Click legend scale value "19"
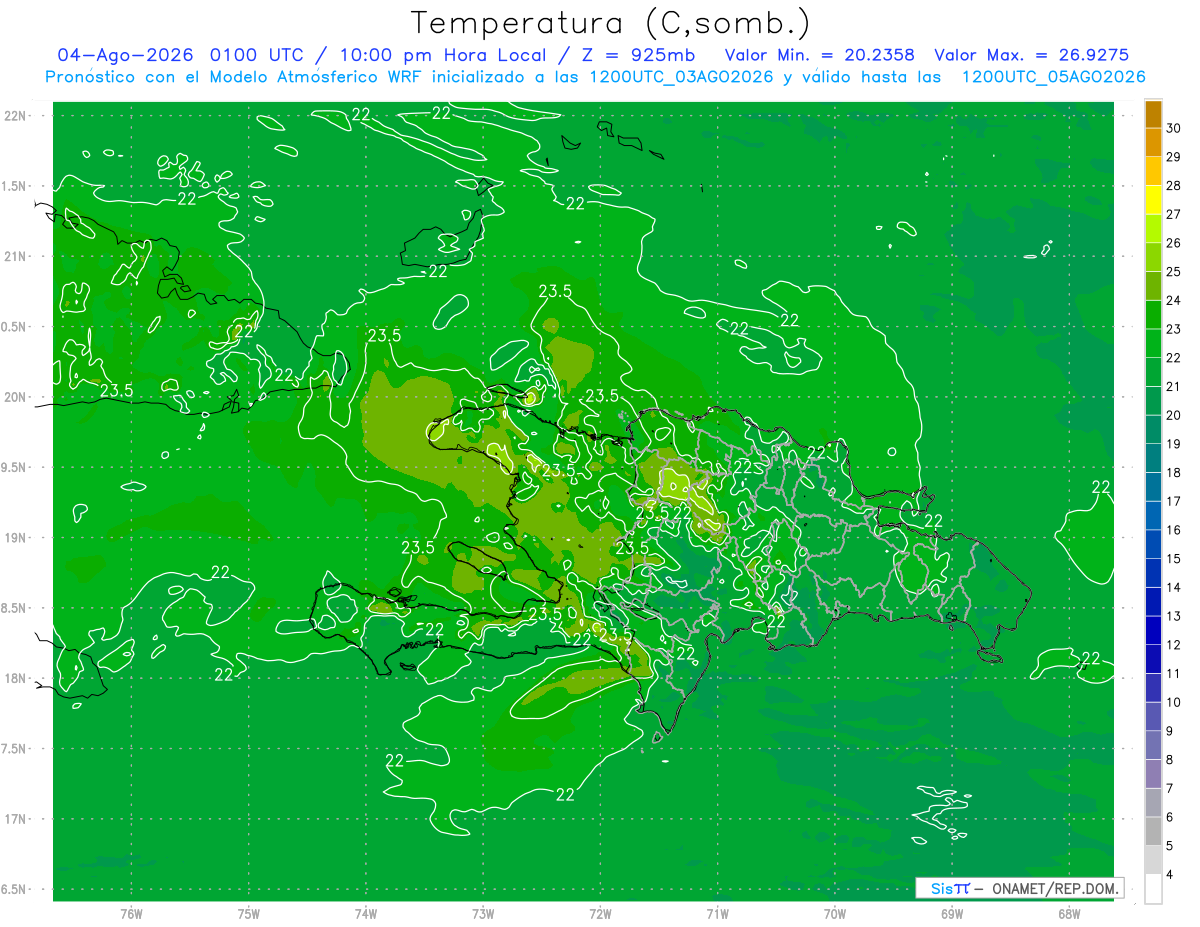 click(1173, 444)
